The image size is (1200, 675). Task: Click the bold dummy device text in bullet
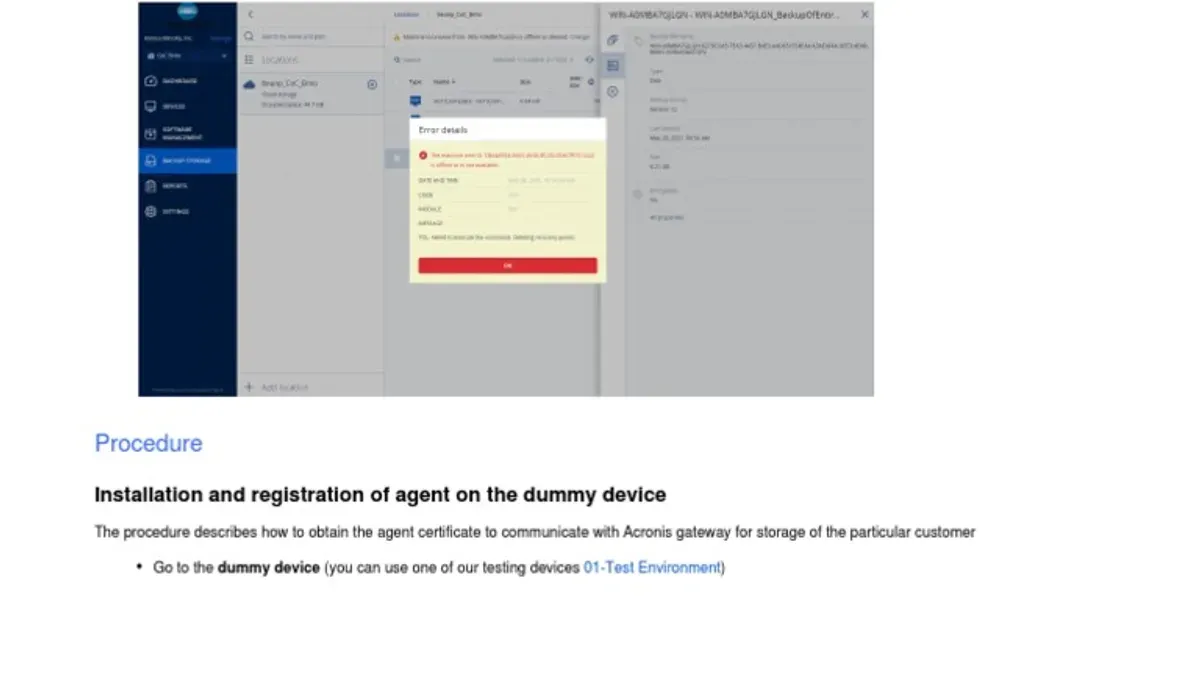(269, 567)
